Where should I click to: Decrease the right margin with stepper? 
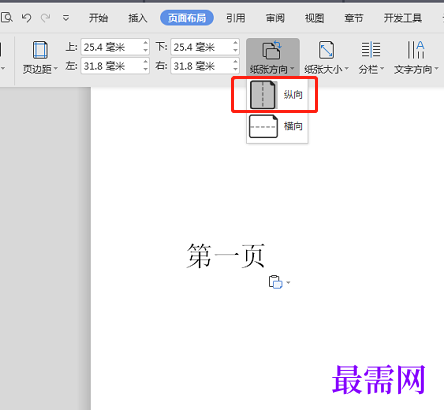[235, 70]
